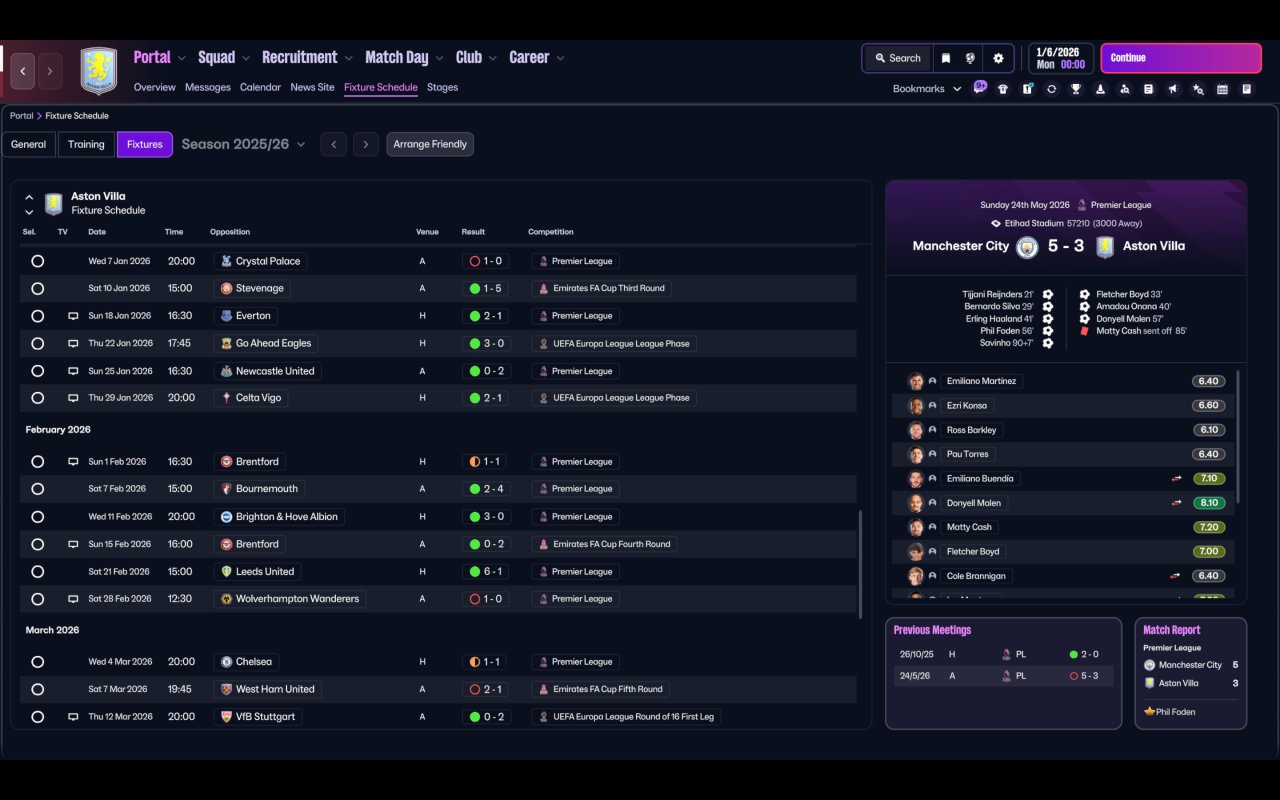1280x800 pixels.
Task: Select the Leeds United fixture radio button
Action: [x=37, y=572]
